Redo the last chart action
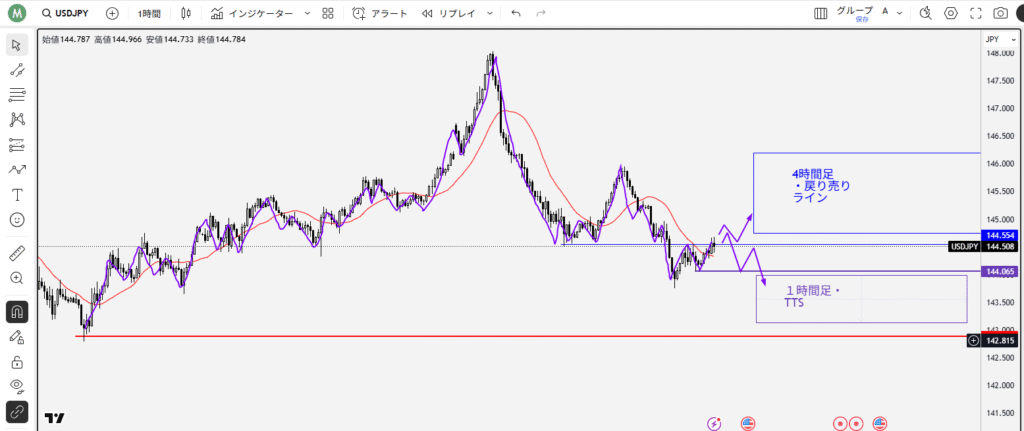Image resolution: width=1024 pixels, height=431 pixels. (x=540, y=13)
